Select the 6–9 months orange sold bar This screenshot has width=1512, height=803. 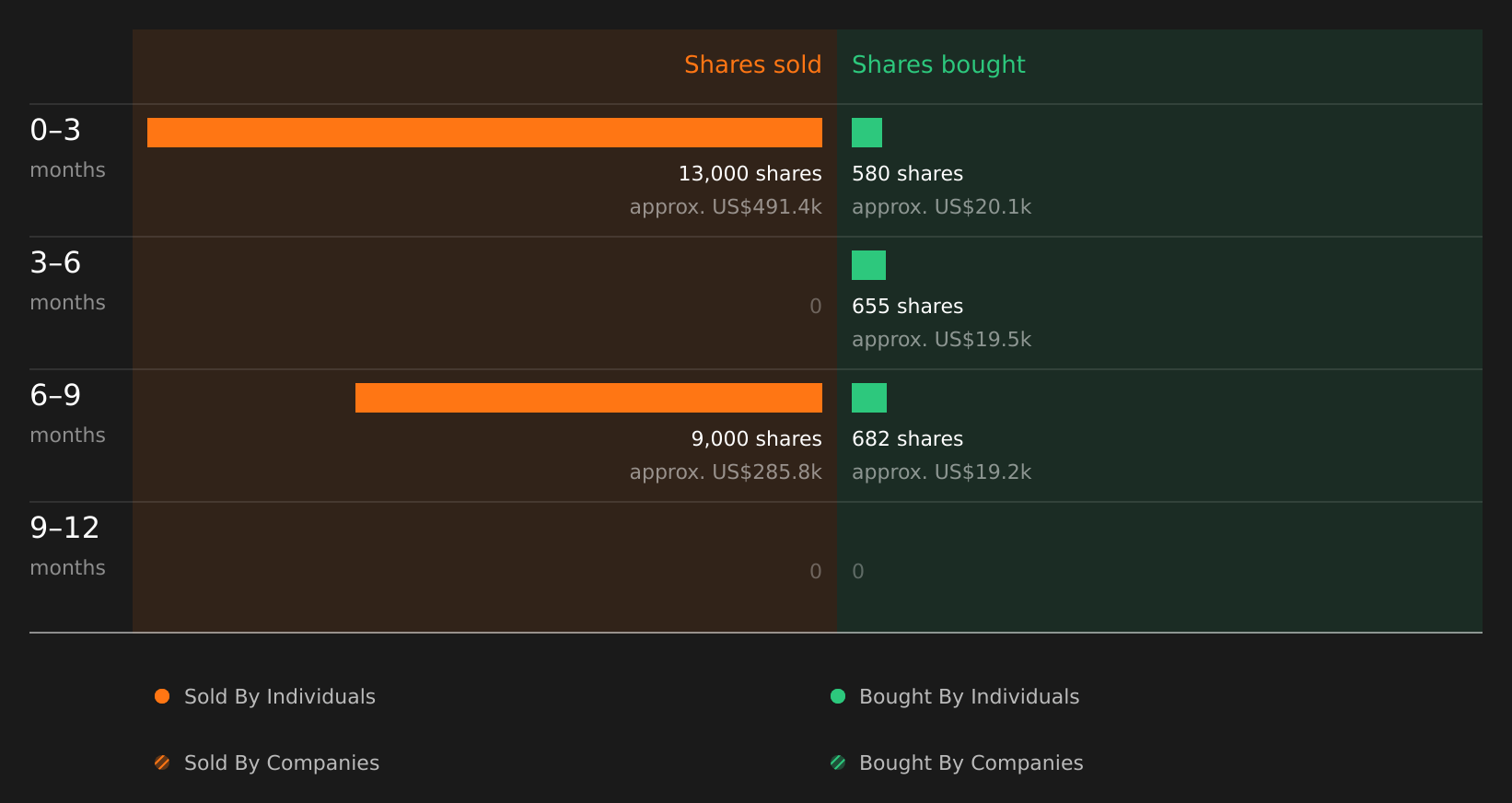coord(588,398)
